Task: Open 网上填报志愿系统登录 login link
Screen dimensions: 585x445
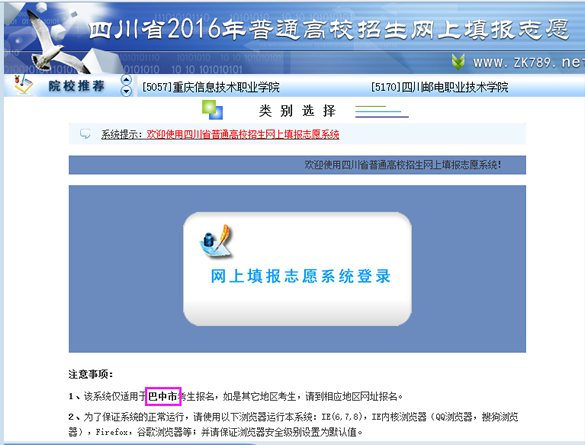Action: click(x=300, y=276)
